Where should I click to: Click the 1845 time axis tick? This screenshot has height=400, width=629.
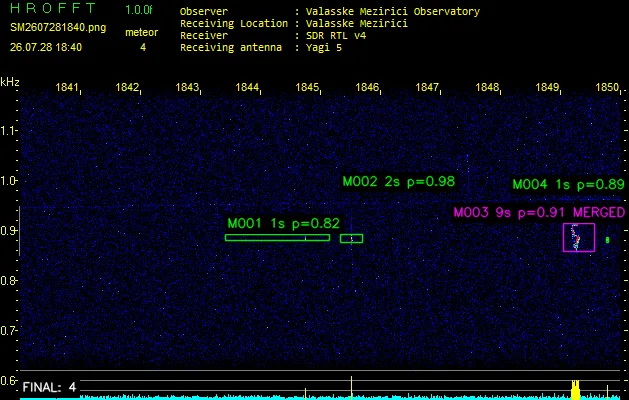click(308, 87)
